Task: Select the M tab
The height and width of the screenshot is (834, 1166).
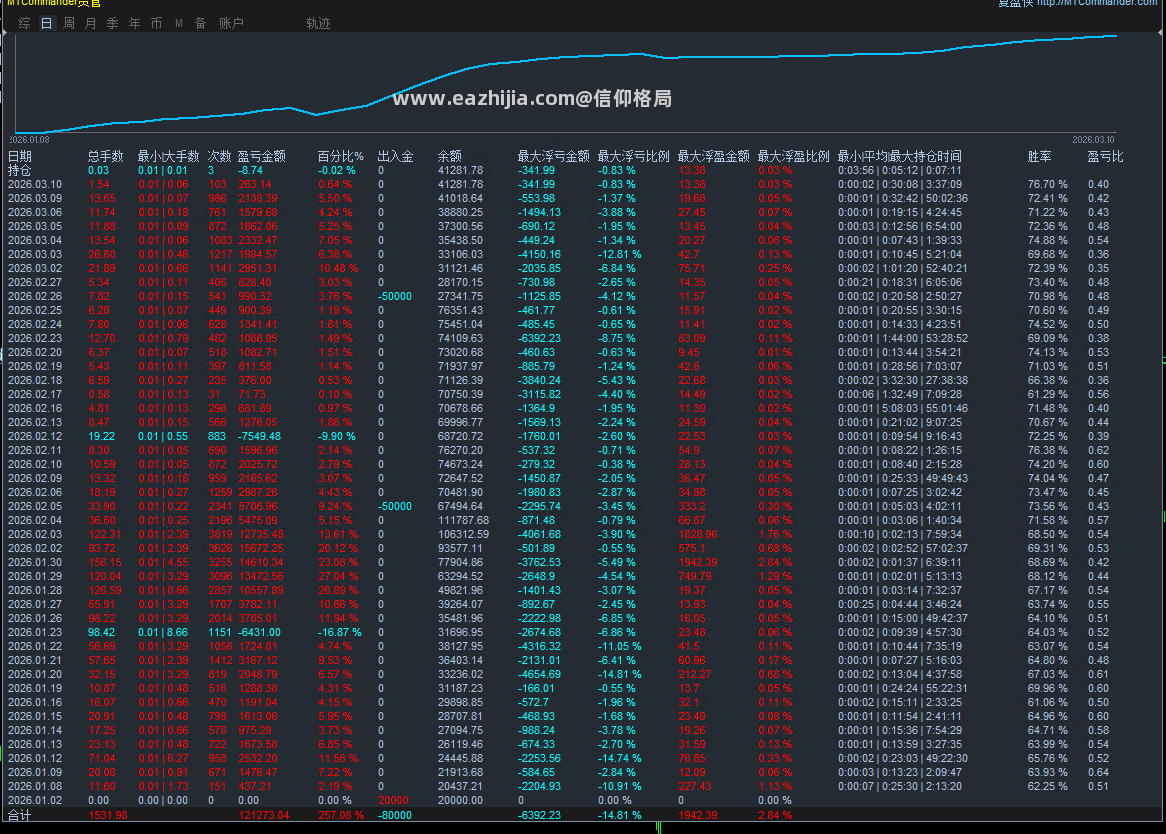Action: coord(178,24)
